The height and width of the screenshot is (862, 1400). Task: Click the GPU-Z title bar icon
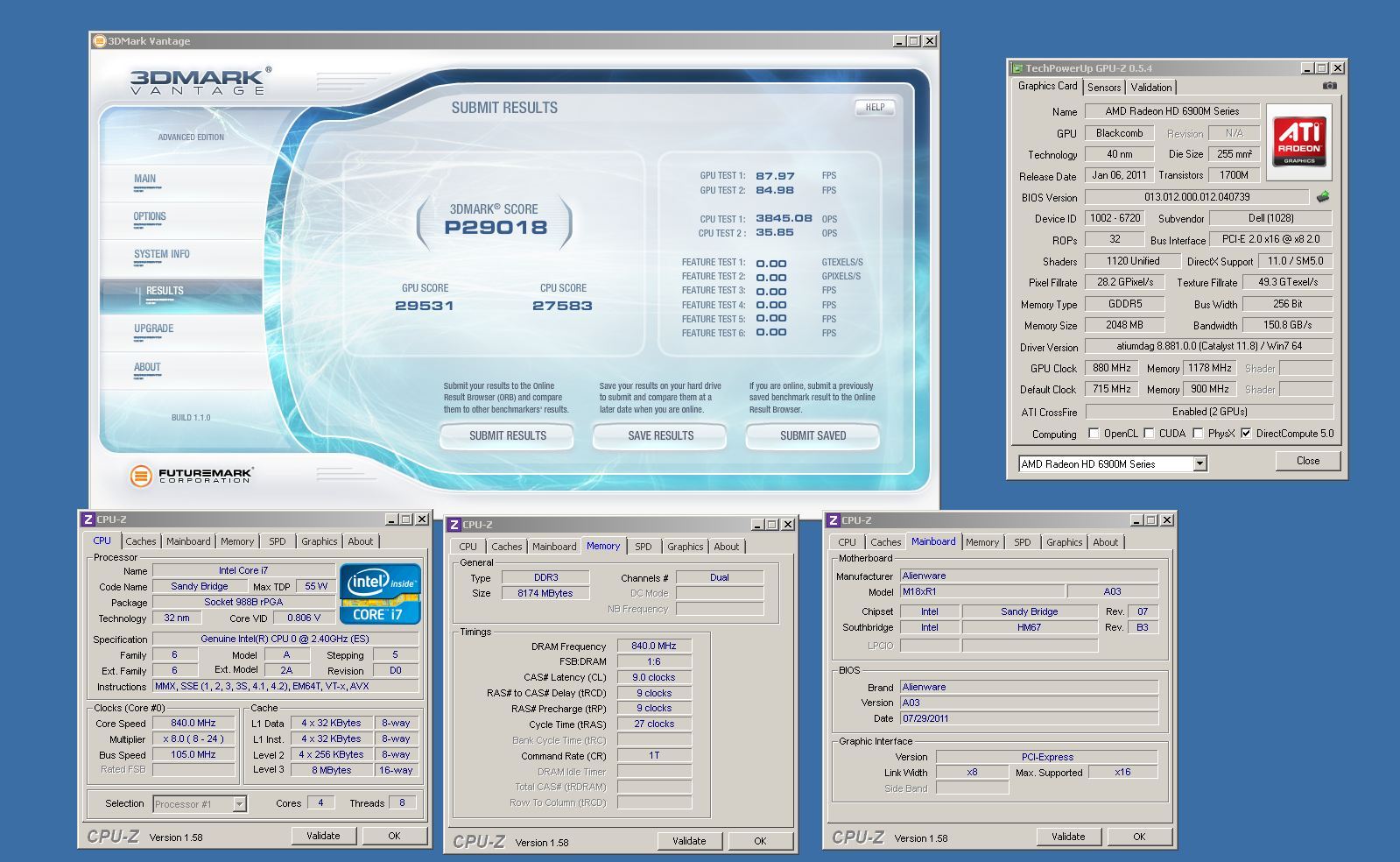[1017, 68]
